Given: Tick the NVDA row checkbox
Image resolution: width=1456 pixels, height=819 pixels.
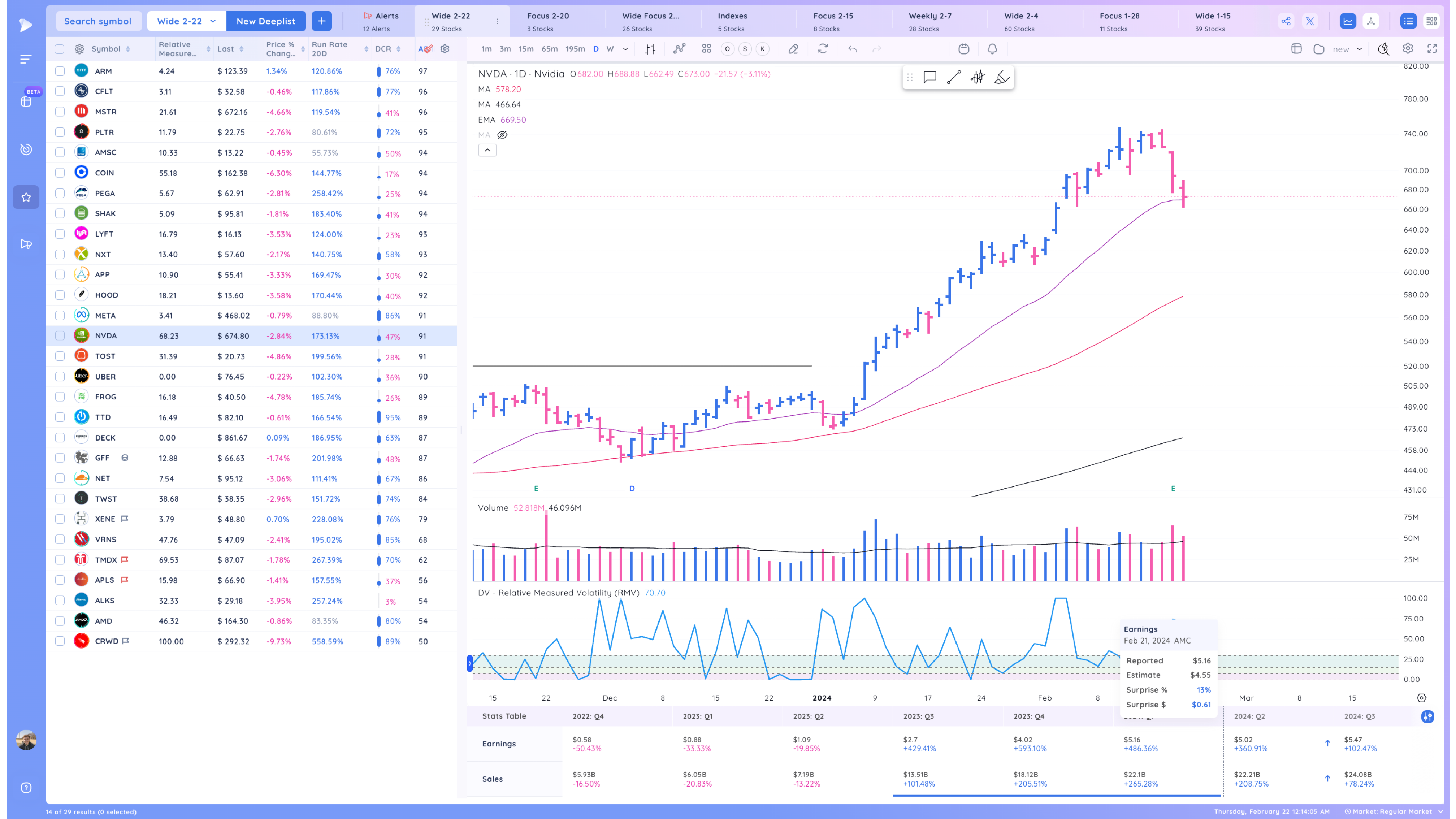Looking at the screenshot, I should (x=60, y=336).
